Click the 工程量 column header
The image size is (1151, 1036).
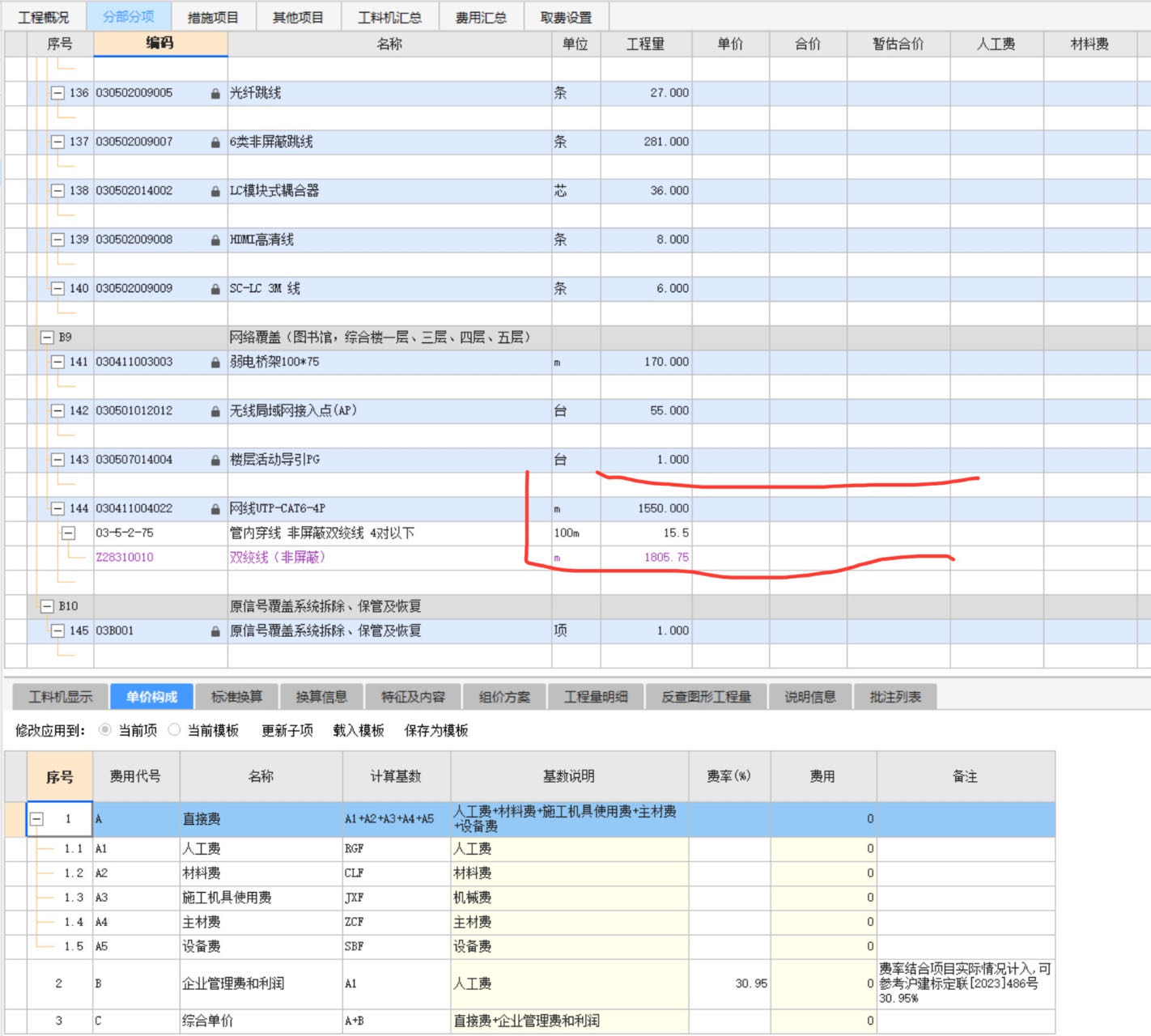[646, 44]
